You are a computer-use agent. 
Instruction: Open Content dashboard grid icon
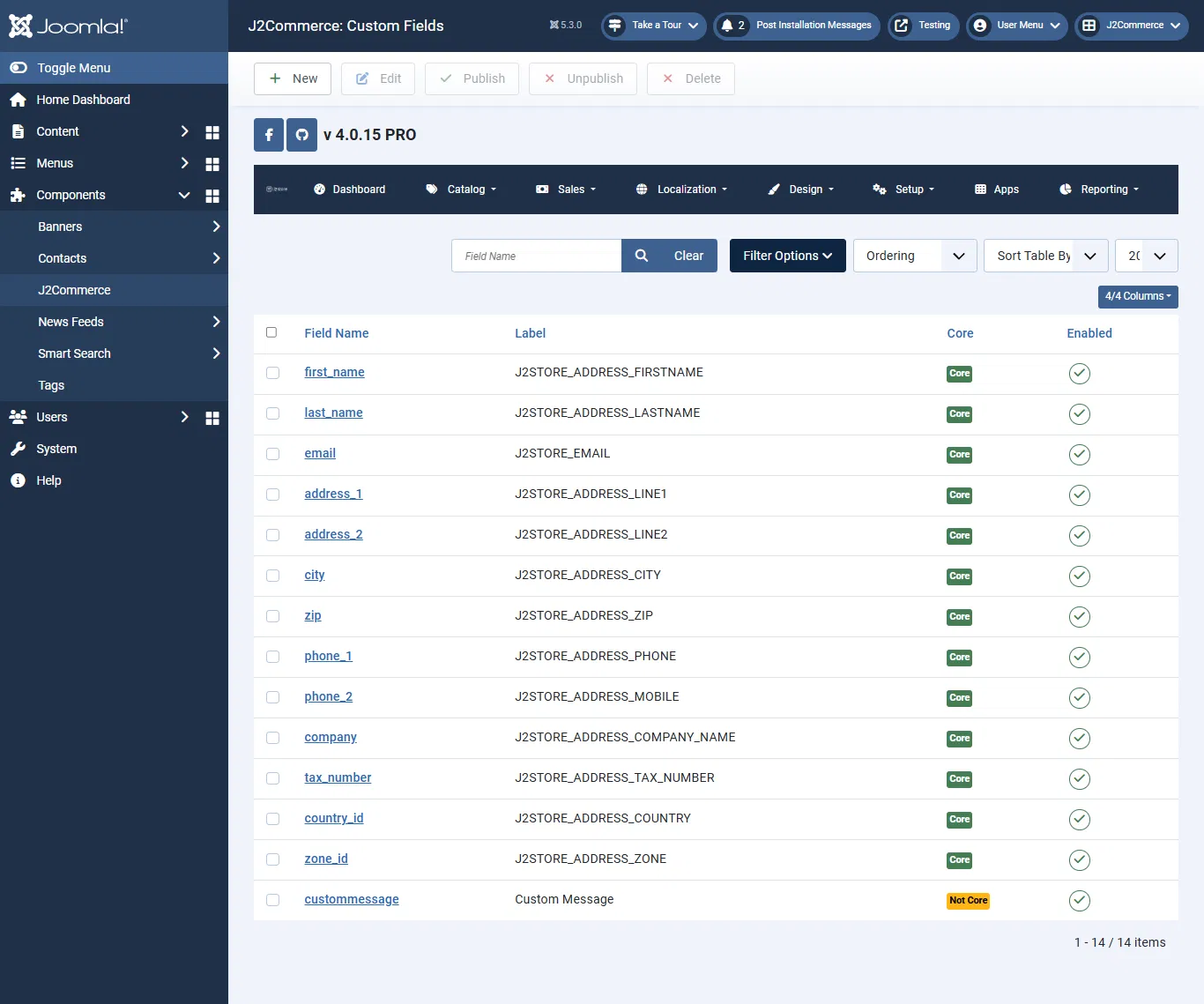coord(212,132)
